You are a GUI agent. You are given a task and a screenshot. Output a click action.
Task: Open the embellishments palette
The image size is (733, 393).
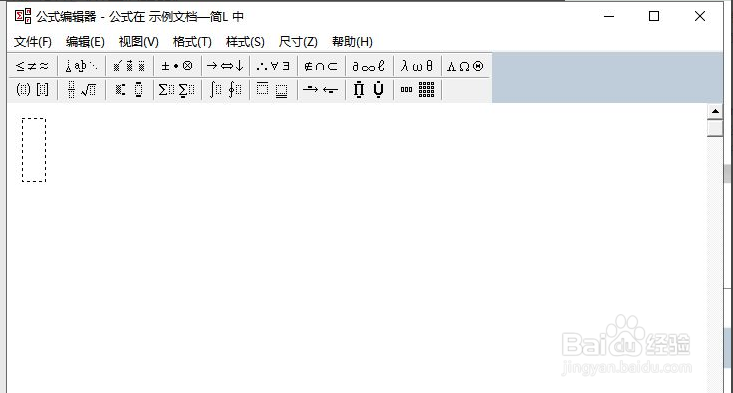(x=129, y=66)
